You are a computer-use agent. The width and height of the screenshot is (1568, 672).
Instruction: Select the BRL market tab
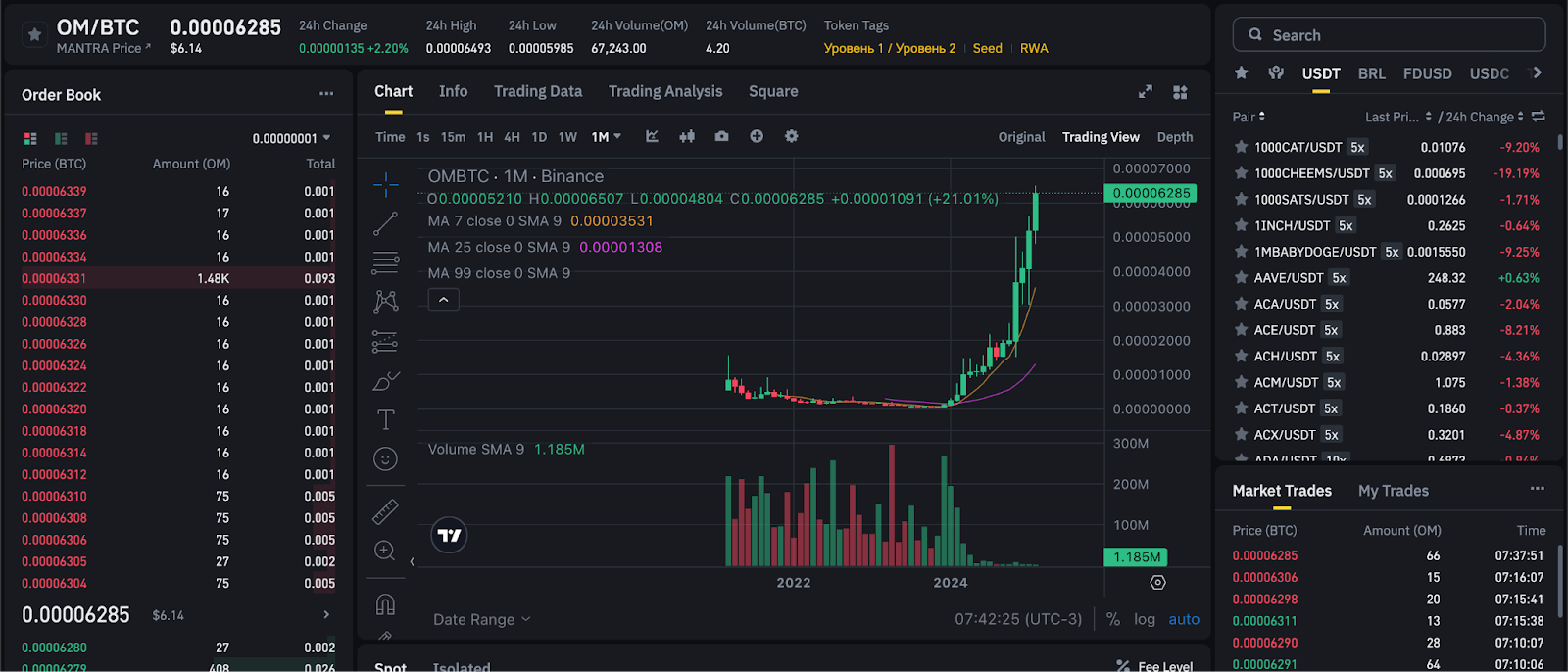click(1372, 73)
